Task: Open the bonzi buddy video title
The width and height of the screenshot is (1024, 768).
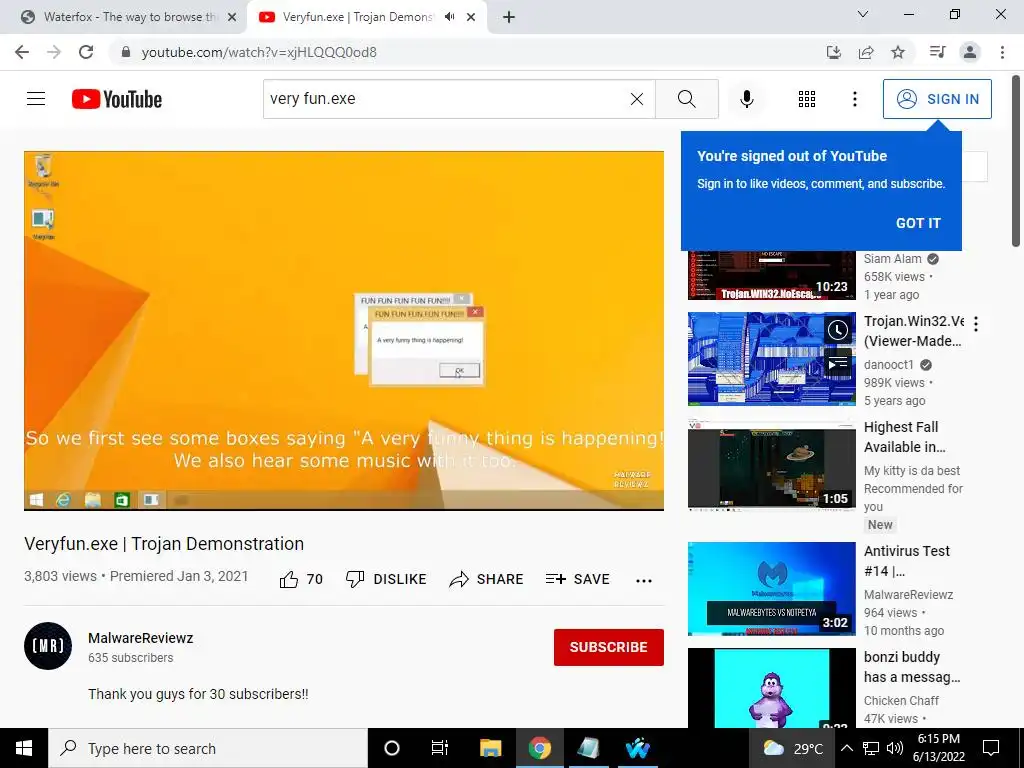Action: (912, 667)
